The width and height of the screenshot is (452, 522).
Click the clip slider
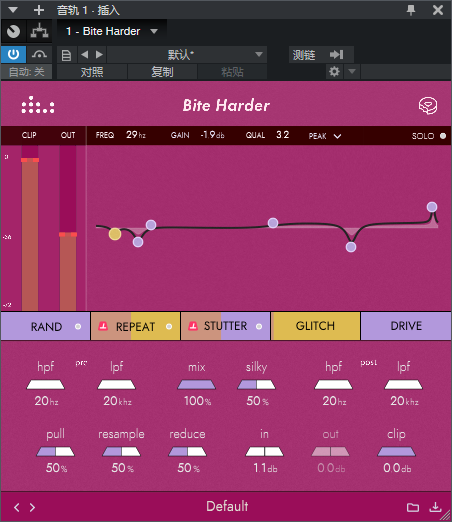(x=396, y=452)
